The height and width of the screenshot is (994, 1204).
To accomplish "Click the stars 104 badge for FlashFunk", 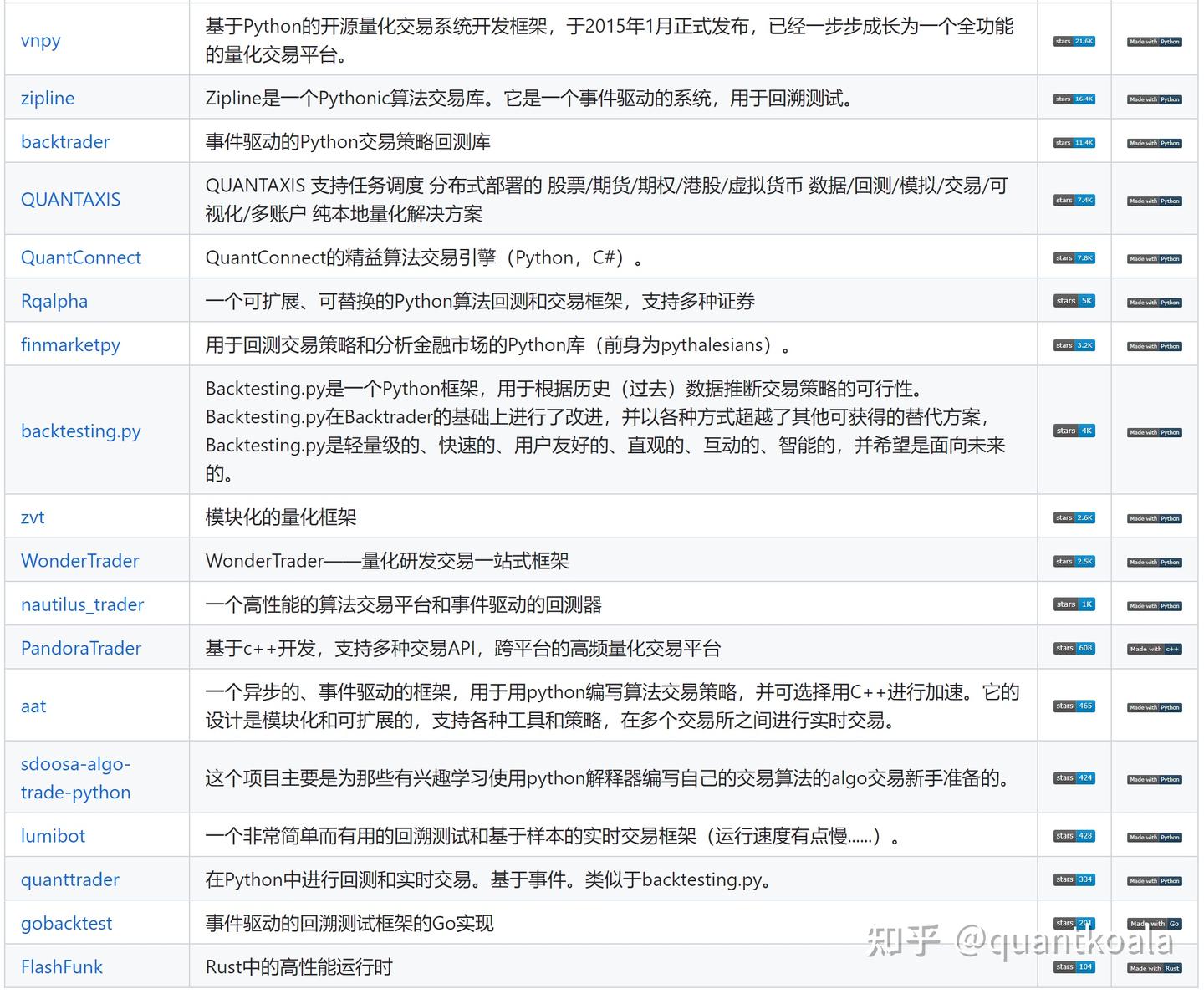I will coord(1074,966).
